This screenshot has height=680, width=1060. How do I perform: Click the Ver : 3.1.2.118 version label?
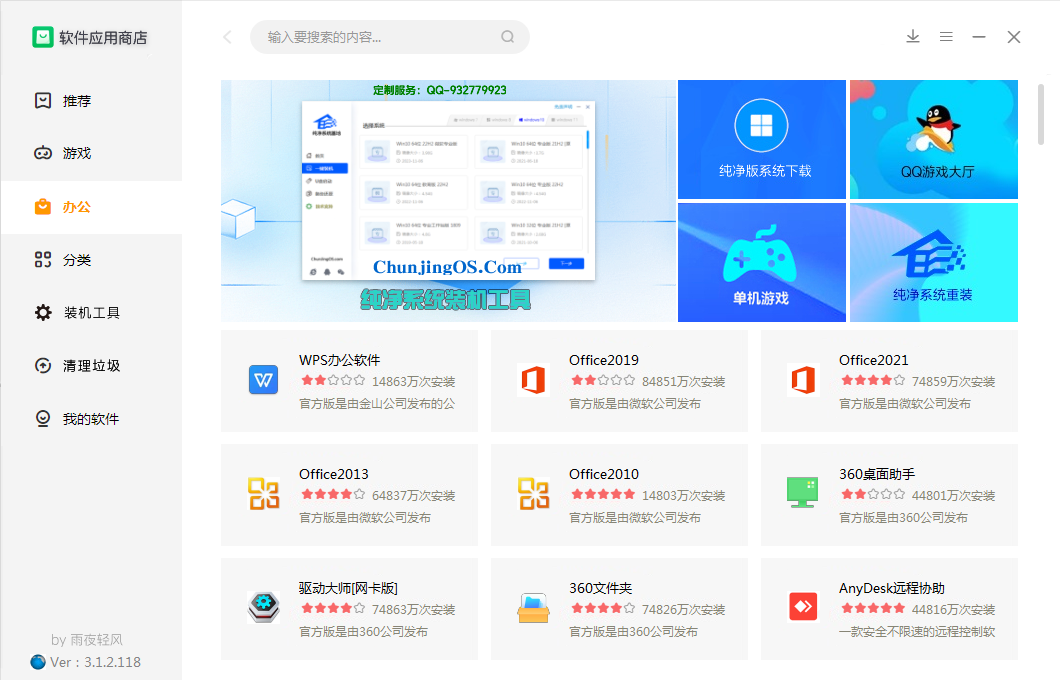point(95,662)
